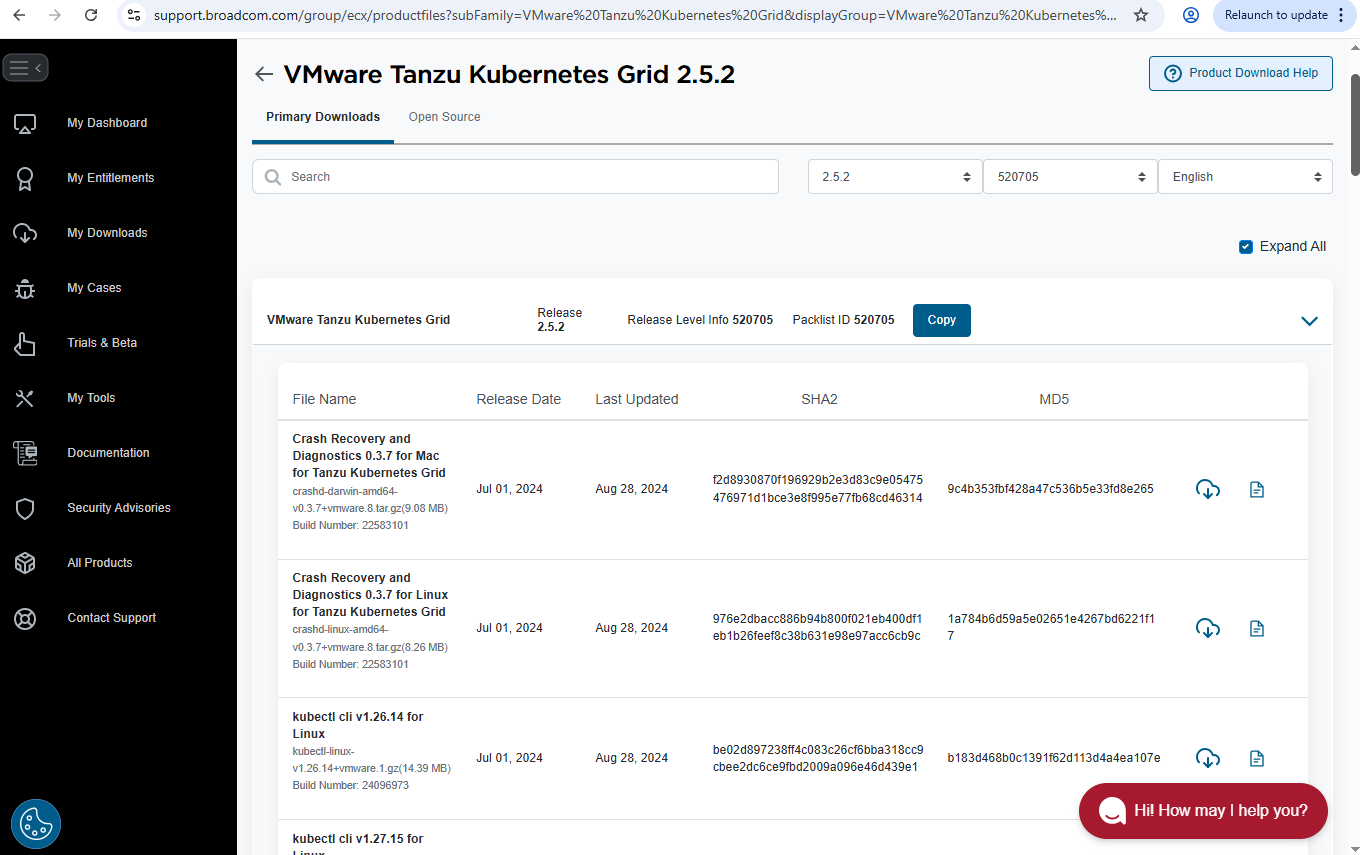
Task: Select My Tools menu item
Action: coord(91,398)
